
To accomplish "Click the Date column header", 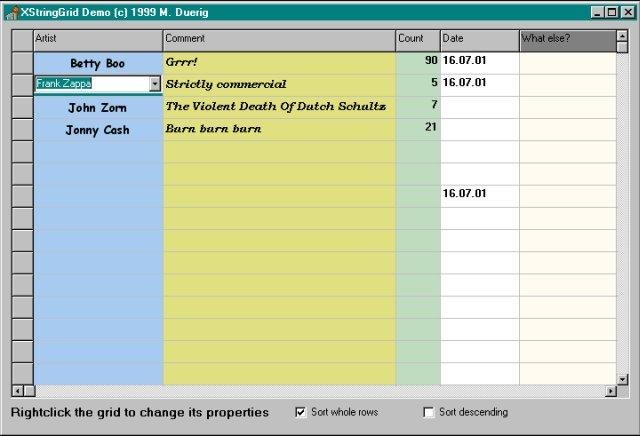I will click(480, 40).
